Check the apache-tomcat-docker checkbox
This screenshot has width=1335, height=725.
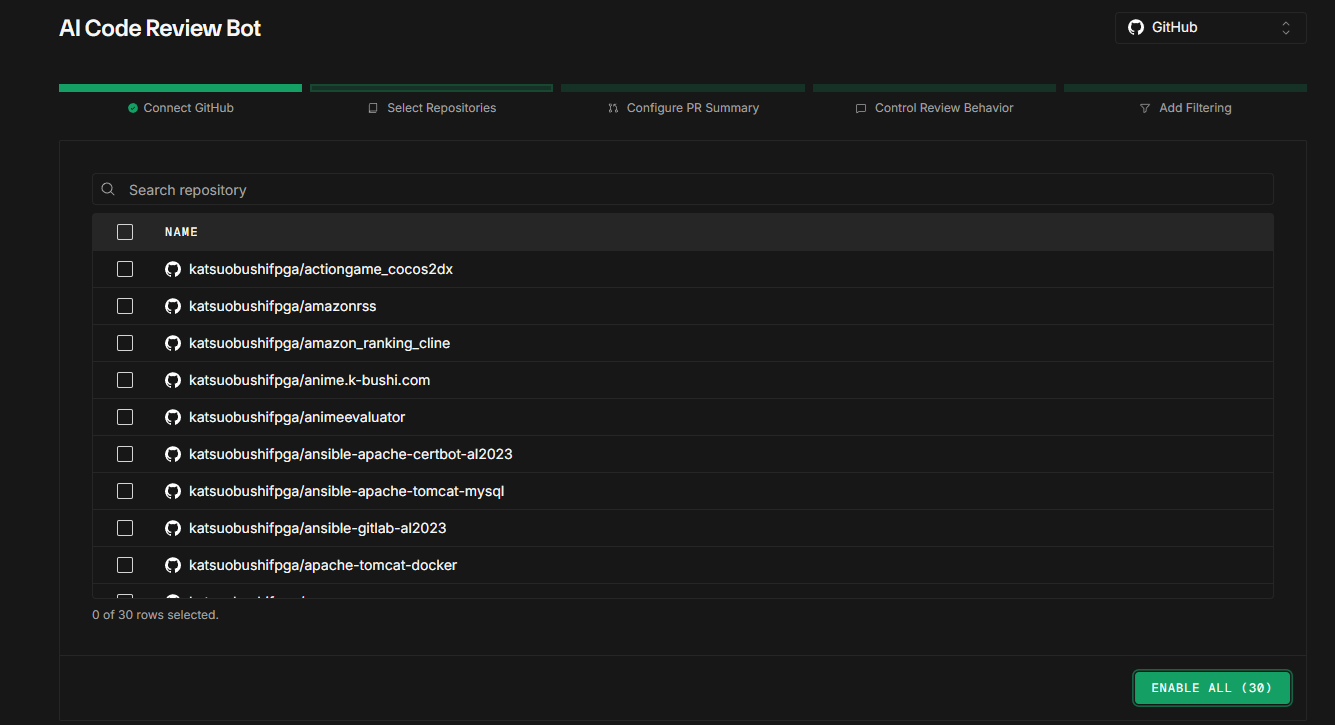125,565
